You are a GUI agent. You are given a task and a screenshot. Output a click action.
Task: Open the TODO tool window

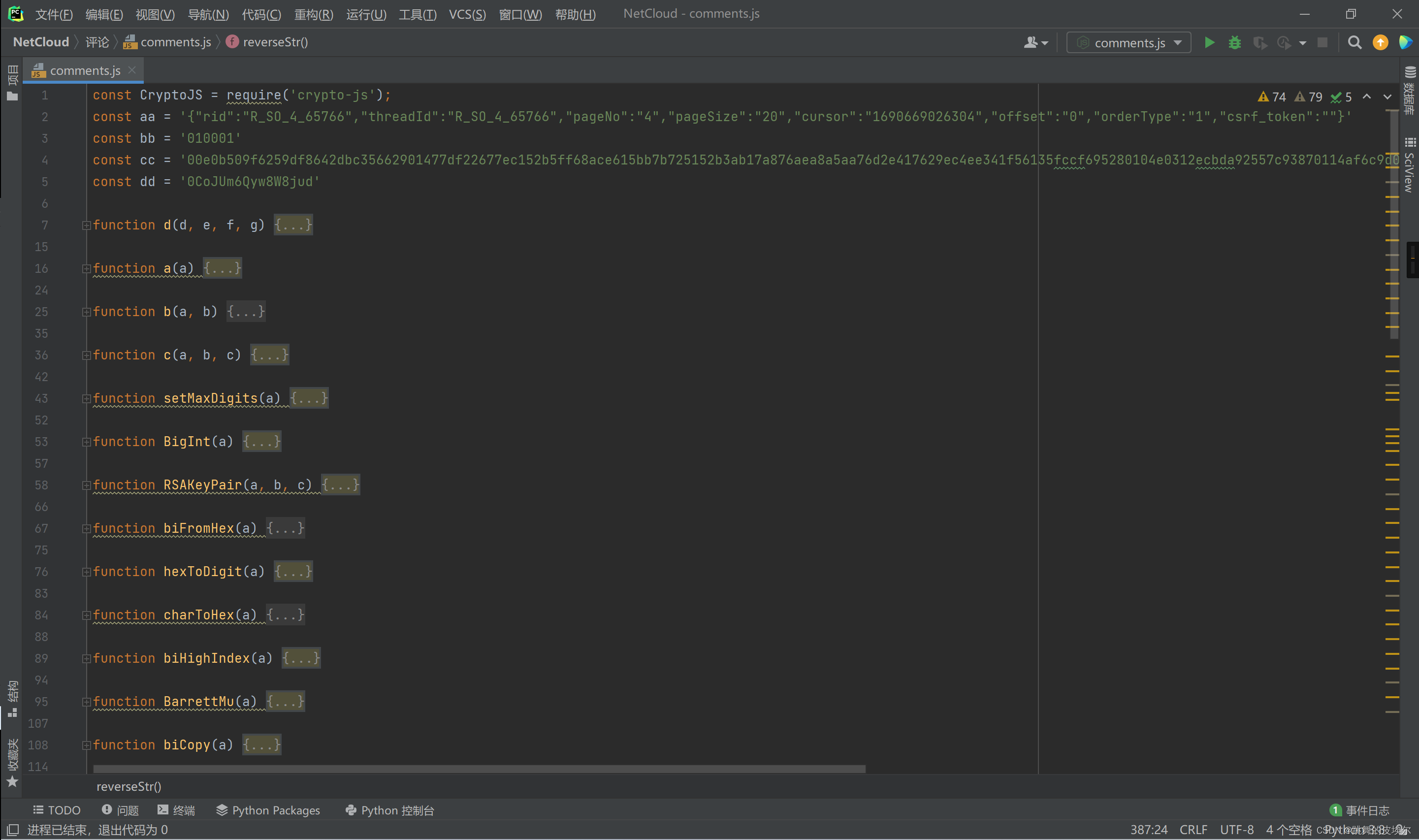coord(57,810)
